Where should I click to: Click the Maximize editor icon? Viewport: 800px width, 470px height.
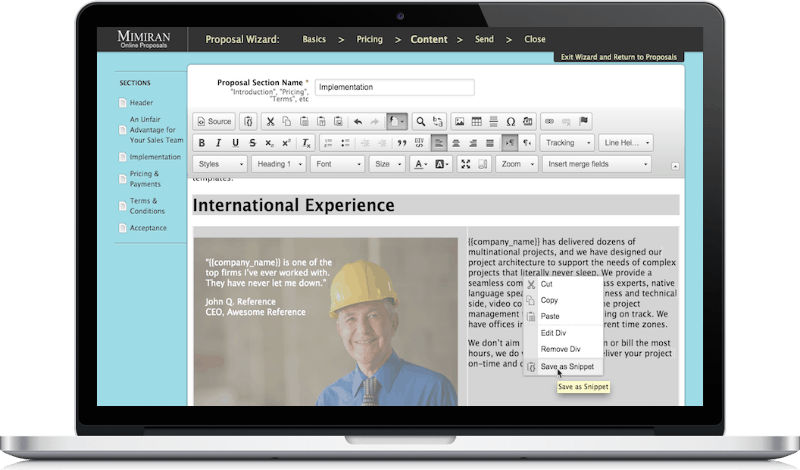[x=465, y=164]
